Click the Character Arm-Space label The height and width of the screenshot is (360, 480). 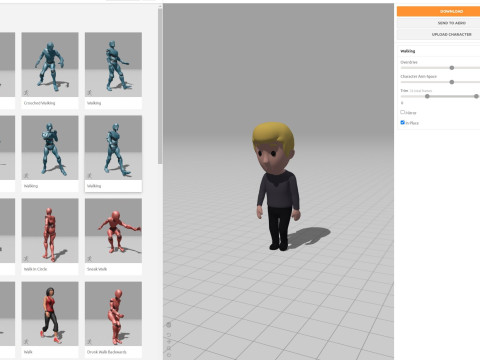point(418,76)
